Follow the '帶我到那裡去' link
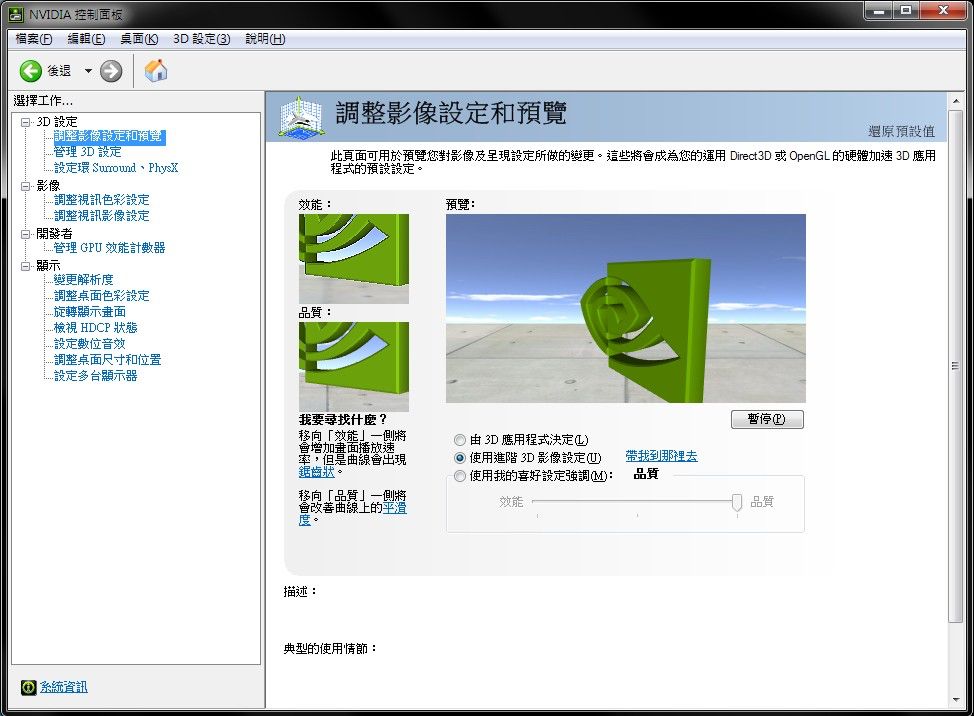This screenshot has width=974, height=716. (x=661, y=456)
